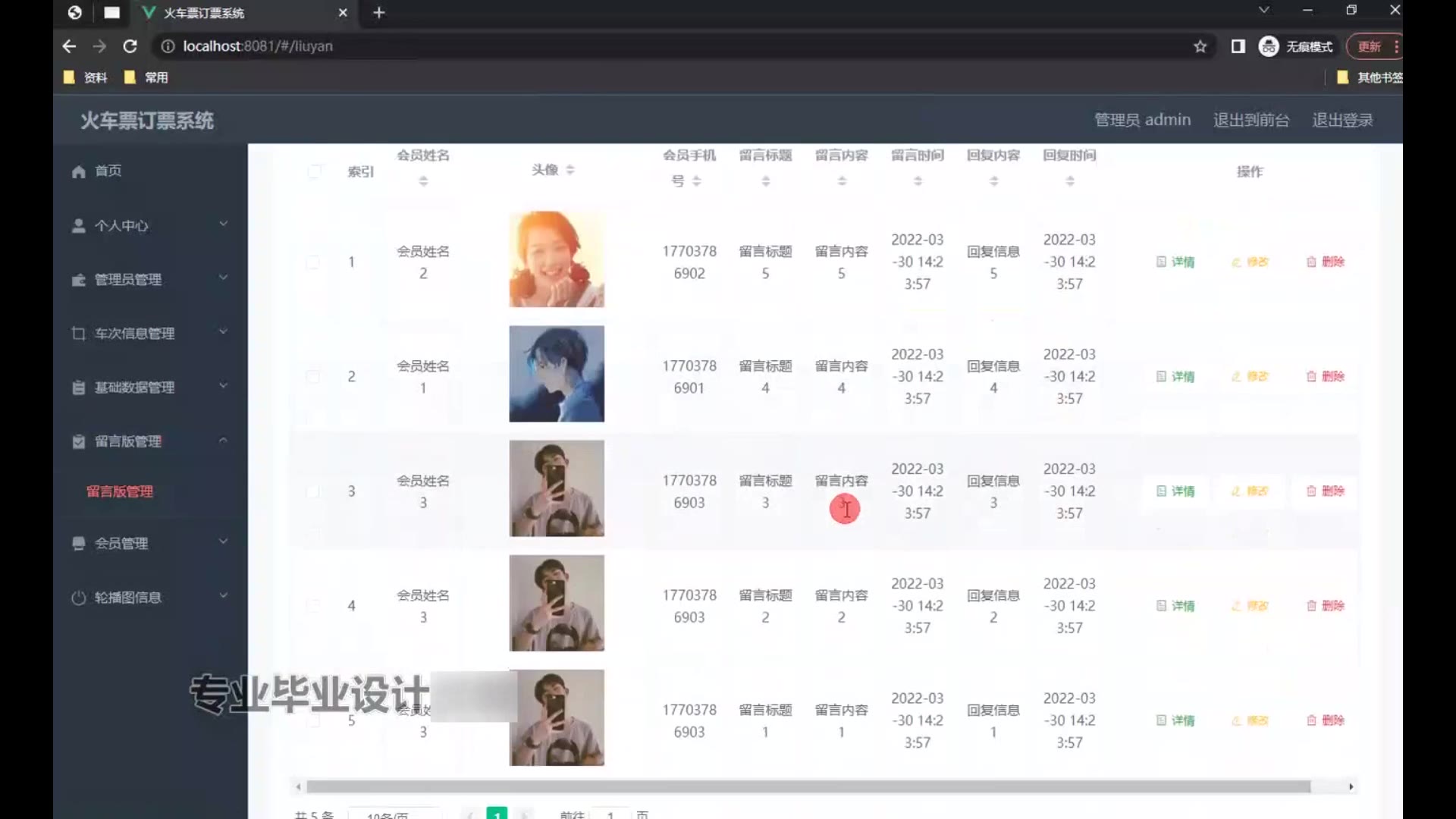Viewport: 1456px width, 819px height.
Task: Check the checkbox for row 1
Action: point(312,262)
